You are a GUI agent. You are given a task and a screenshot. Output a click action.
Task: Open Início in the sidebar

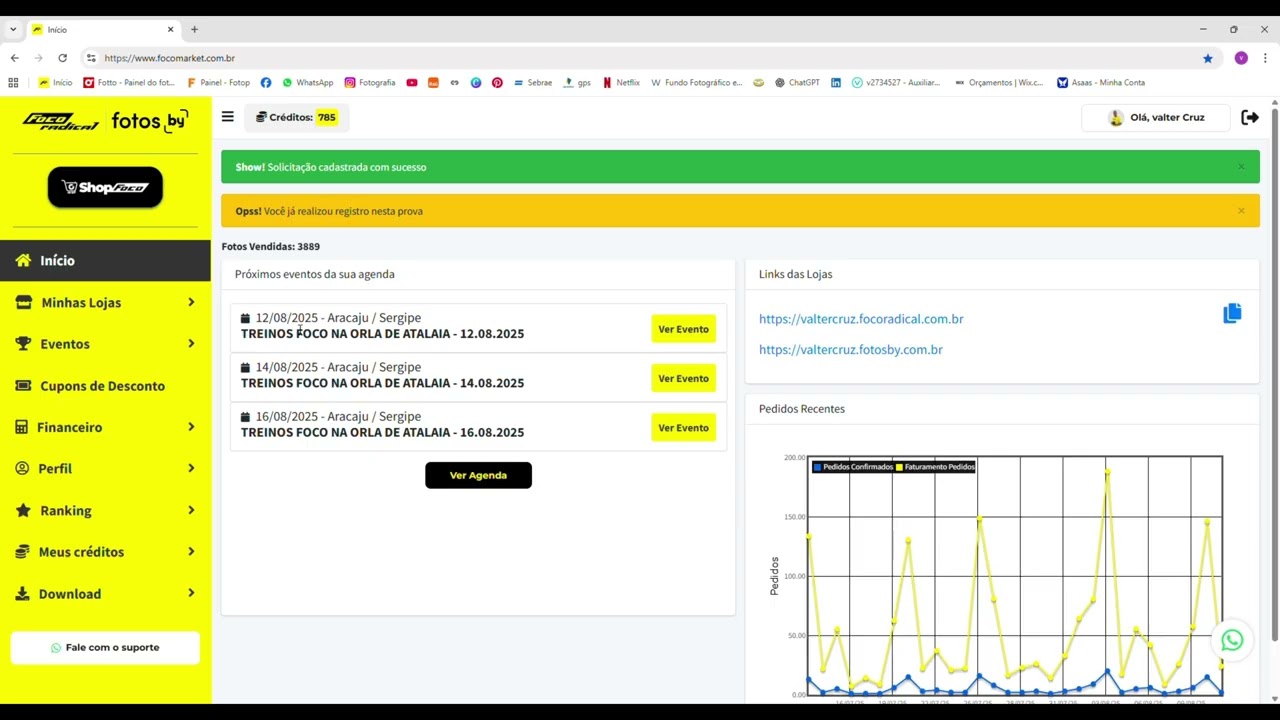pos(105,260)
